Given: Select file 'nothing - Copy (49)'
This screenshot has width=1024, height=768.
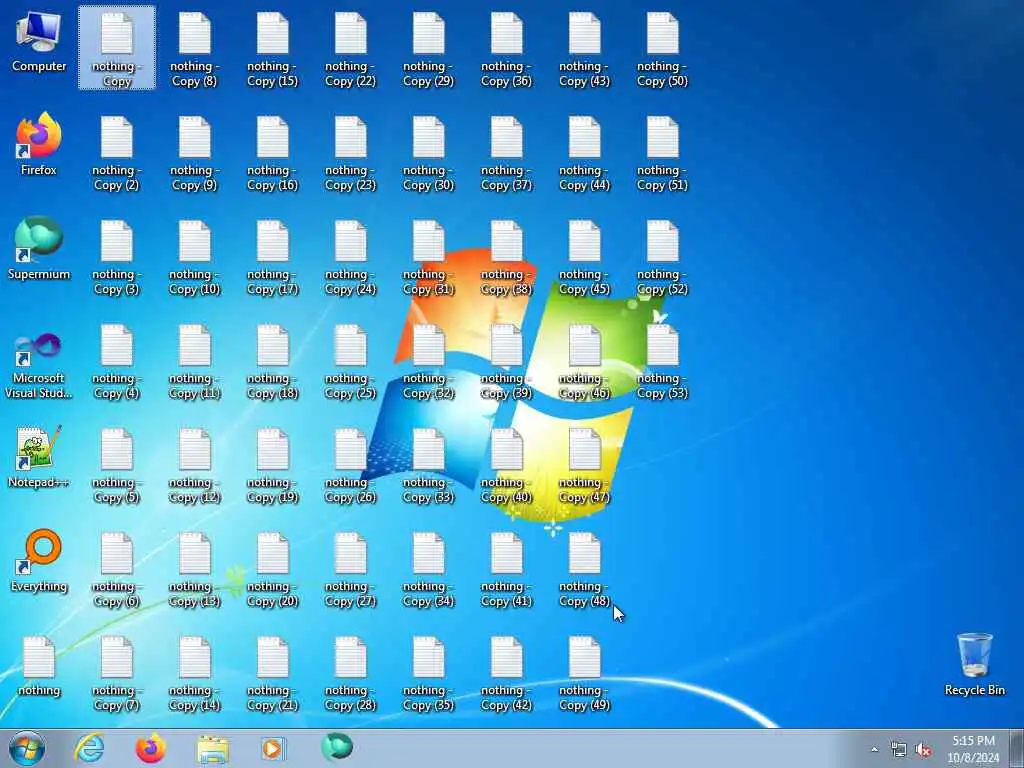Looking at the screenshot, I should point(584,674).
